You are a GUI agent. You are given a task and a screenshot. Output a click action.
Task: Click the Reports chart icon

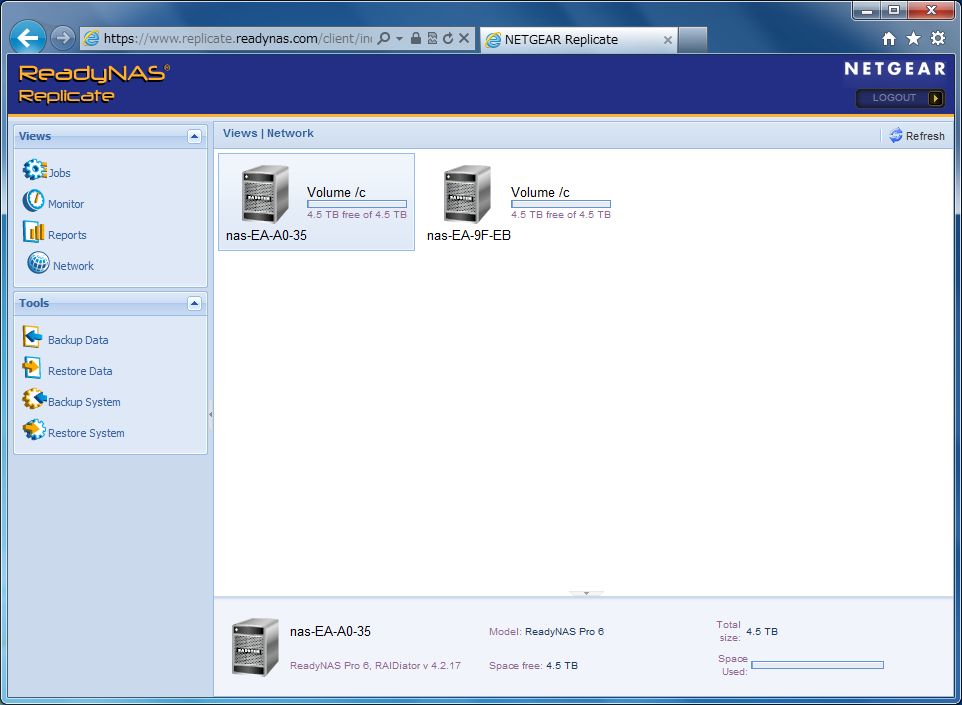coord(34,233)
